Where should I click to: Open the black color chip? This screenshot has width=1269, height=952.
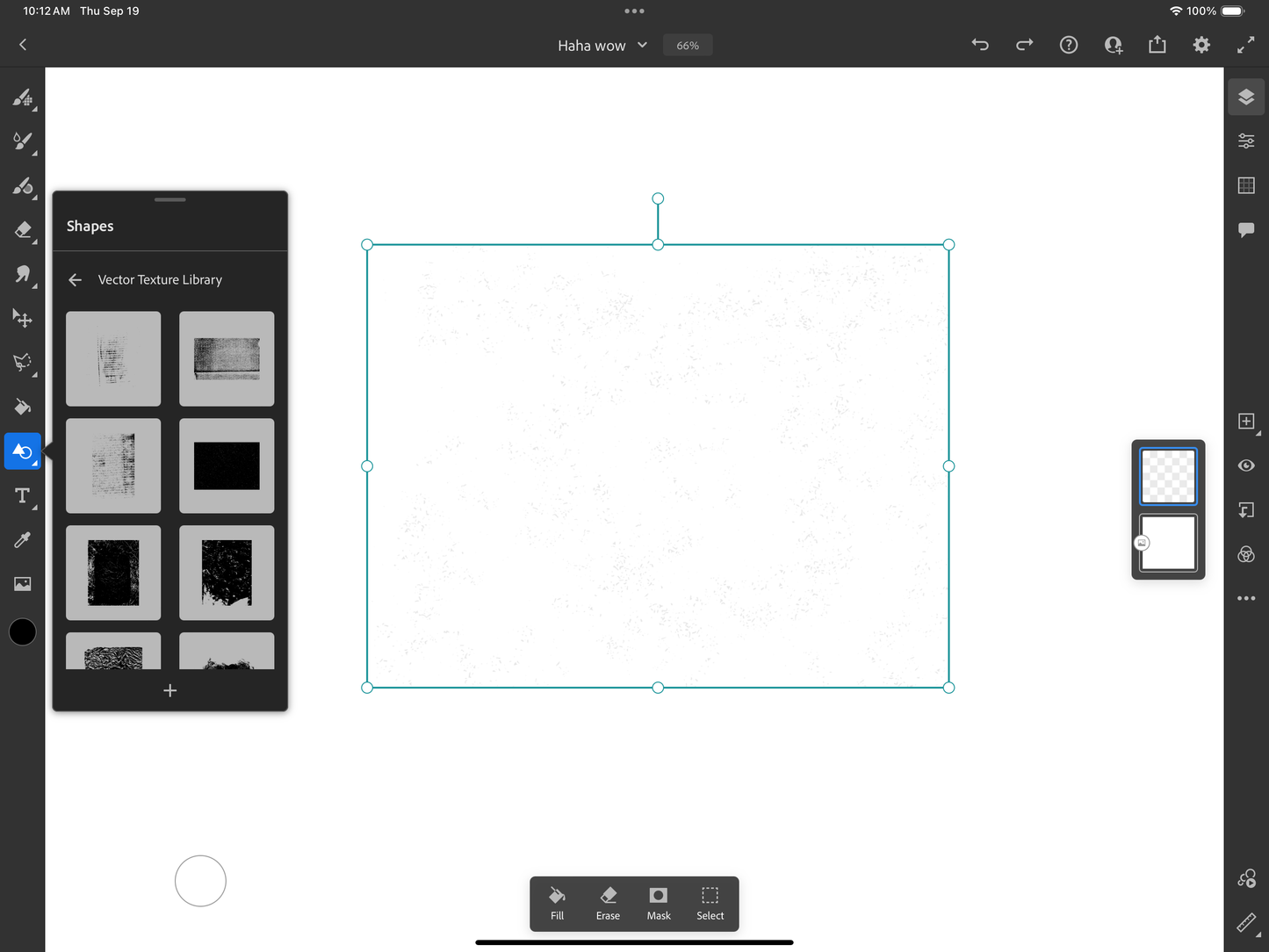(x=23, y=631)
